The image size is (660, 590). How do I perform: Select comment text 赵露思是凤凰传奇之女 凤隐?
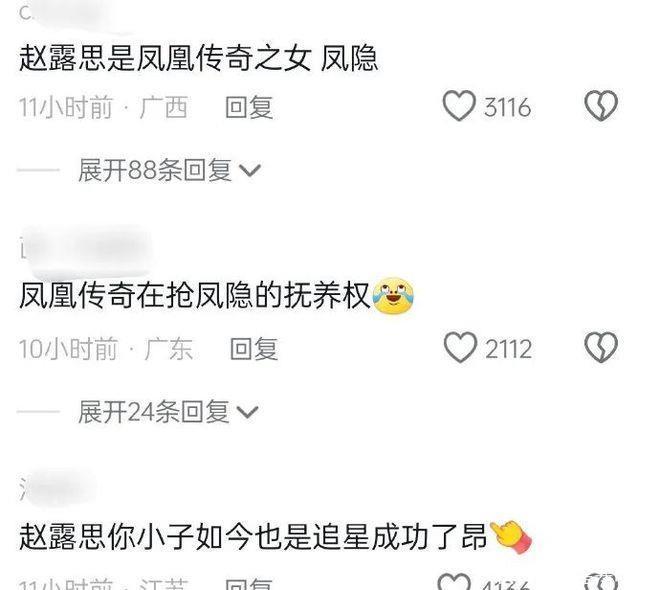[198, 58]
